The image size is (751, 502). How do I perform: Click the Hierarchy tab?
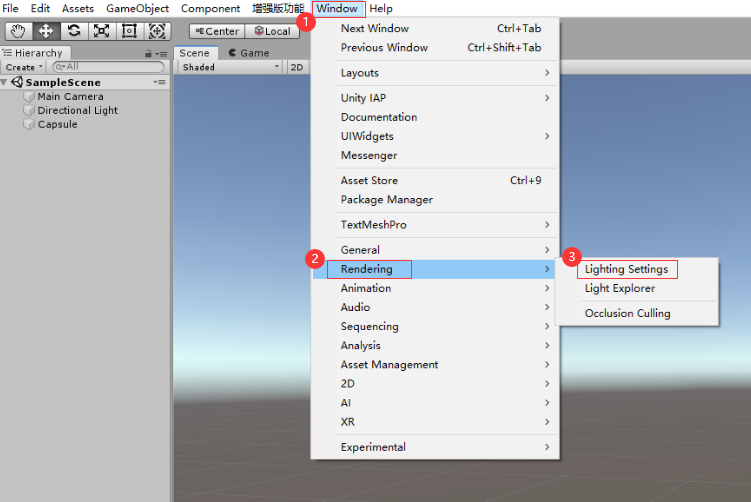click(35, 53)
